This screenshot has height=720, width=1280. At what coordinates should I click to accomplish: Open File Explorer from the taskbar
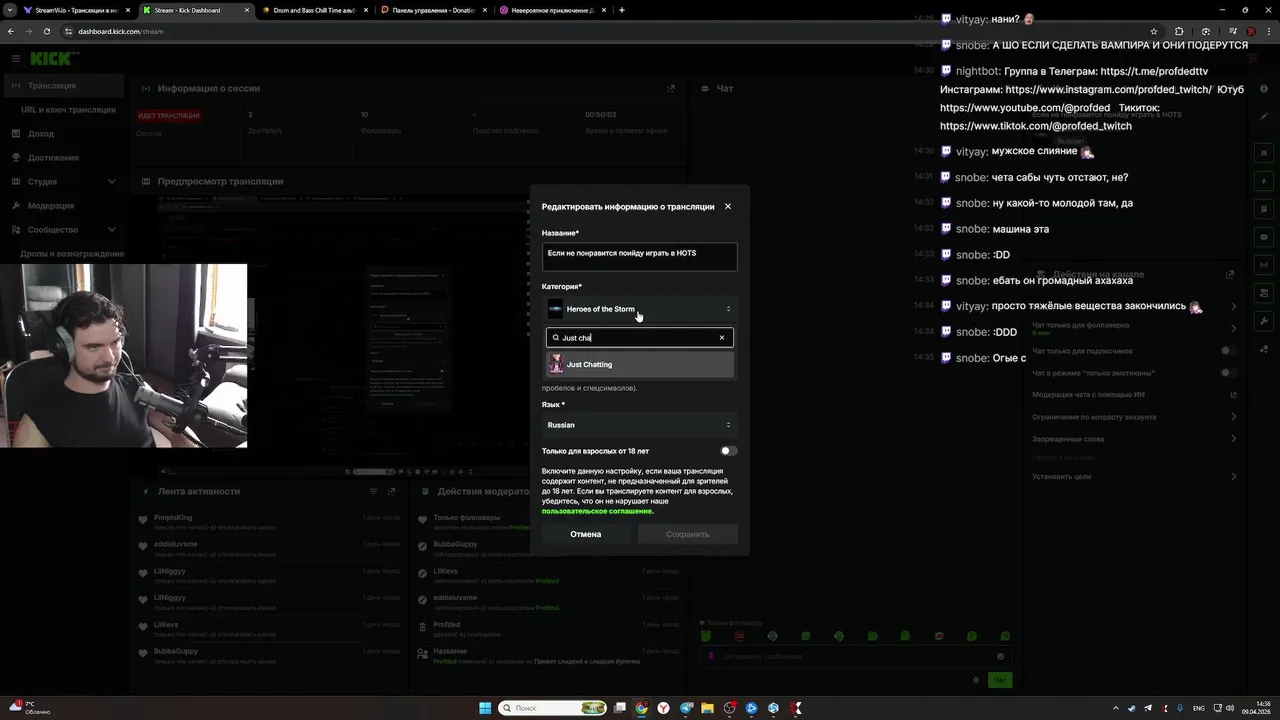pyautogui.click(x=707, y=708)
